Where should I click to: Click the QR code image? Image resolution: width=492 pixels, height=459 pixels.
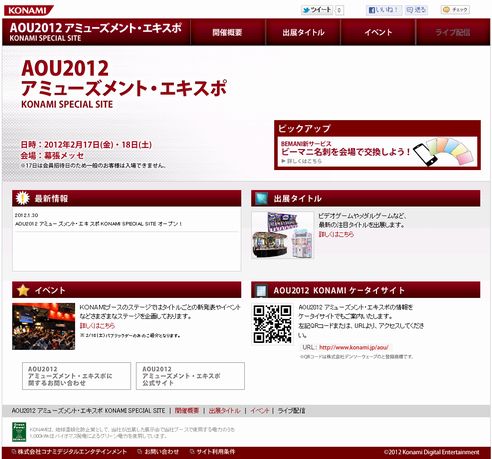tap(272, 324)
